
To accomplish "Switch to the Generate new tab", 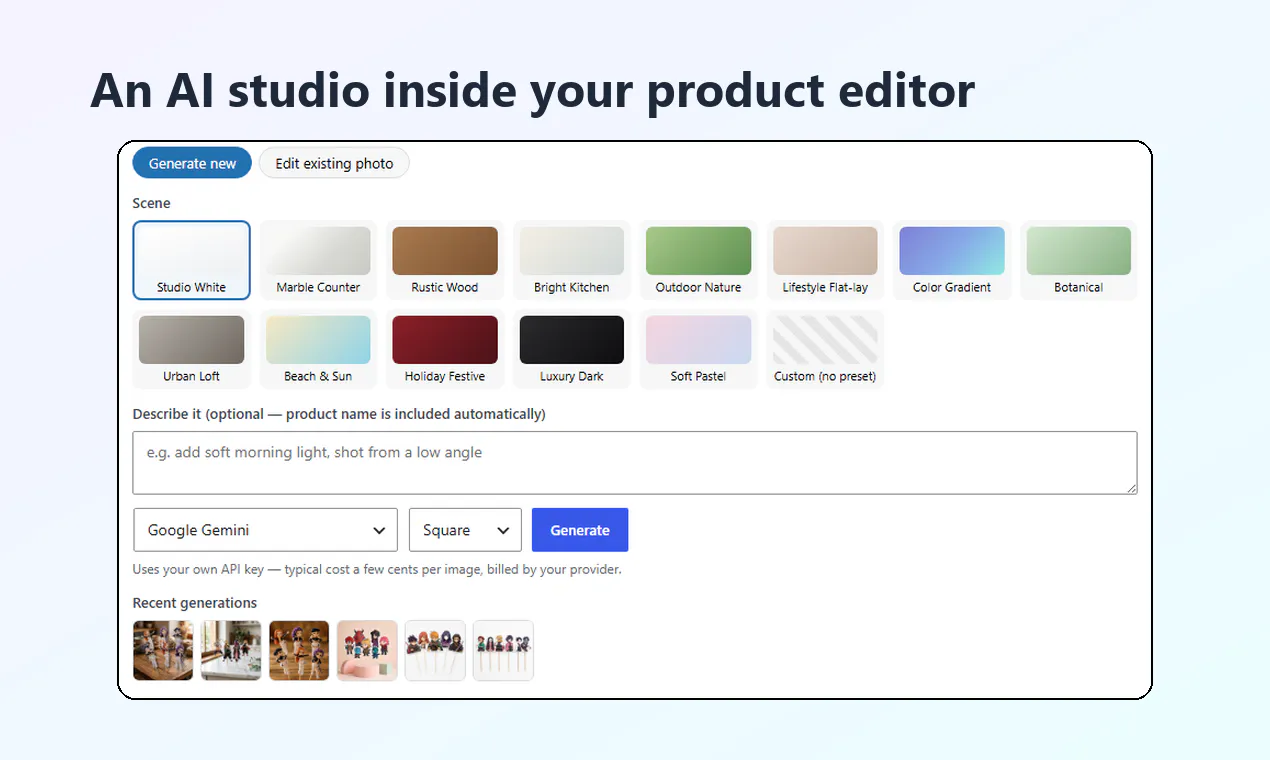I will pyautogui.click(x=192, y=163).
